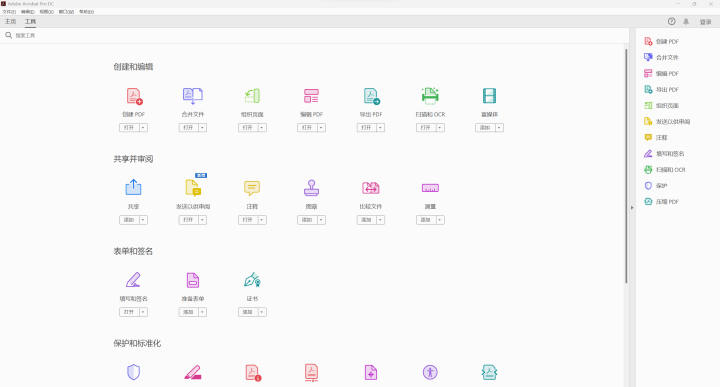
Task: Expand the dropdown arrow under 图章
Action: (x=321, y=220)
